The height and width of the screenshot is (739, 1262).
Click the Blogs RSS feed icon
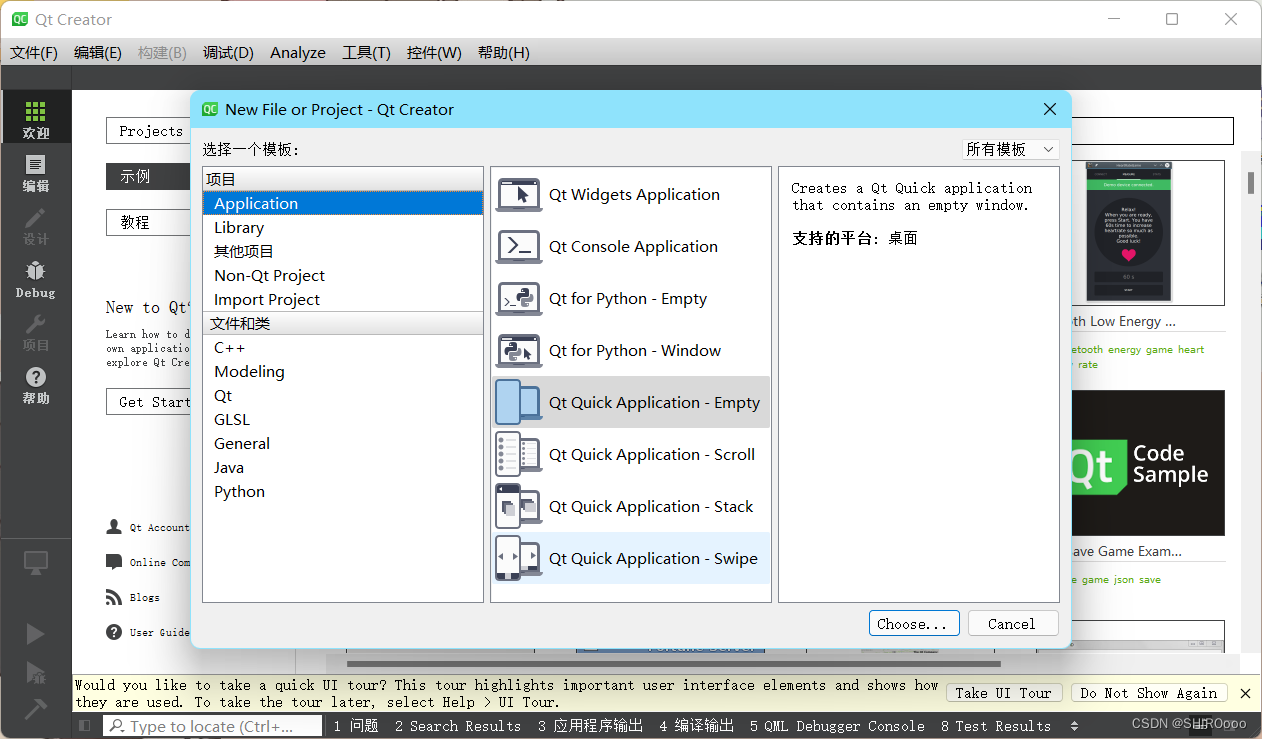114,597
